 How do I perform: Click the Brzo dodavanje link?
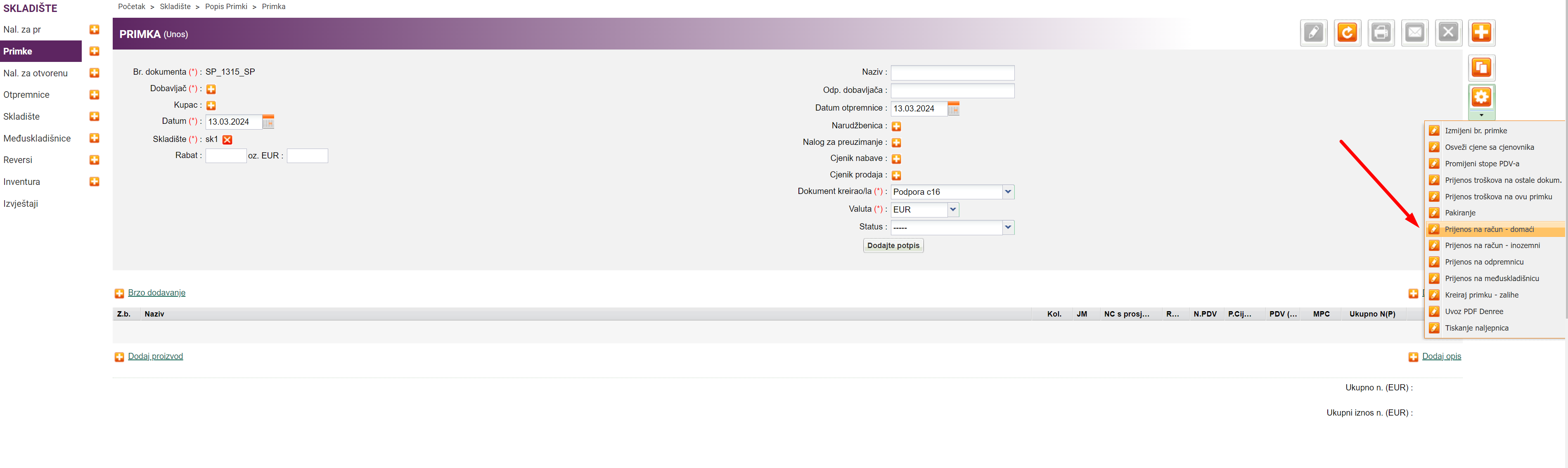[x=156, y=293]
